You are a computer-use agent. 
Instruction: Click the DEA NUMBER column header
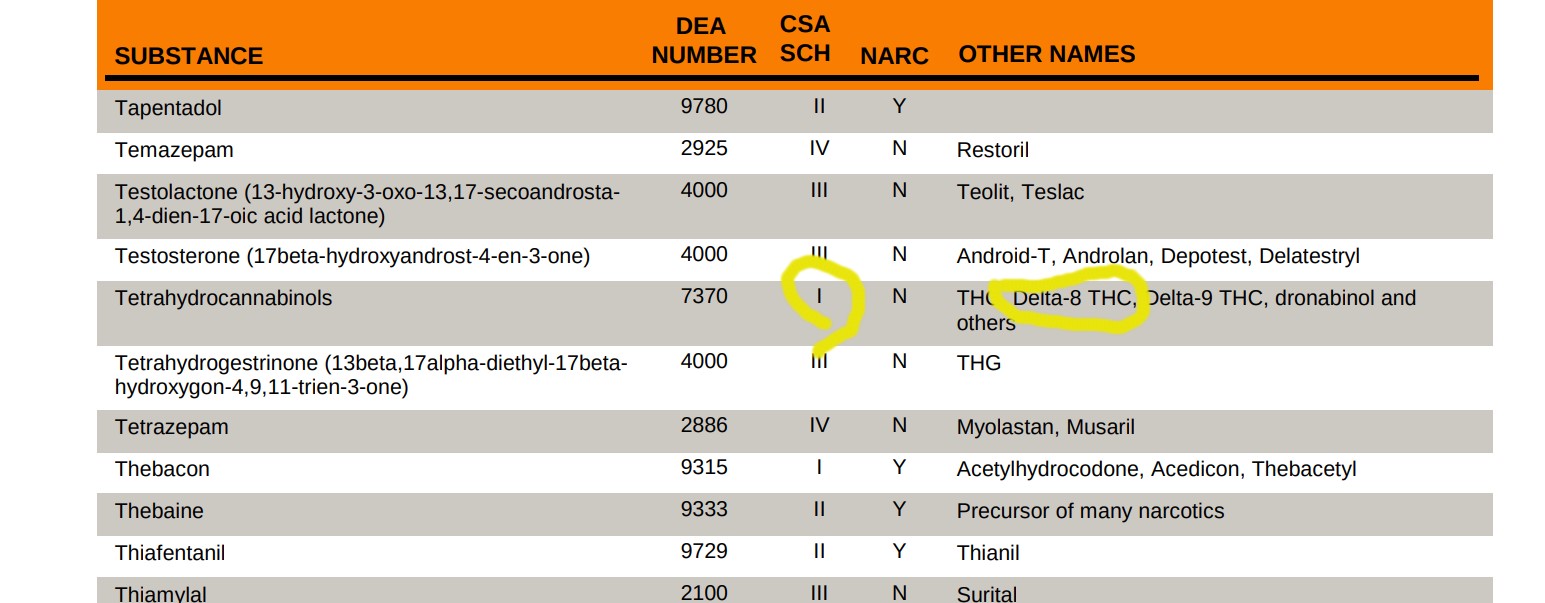[704, 41]
